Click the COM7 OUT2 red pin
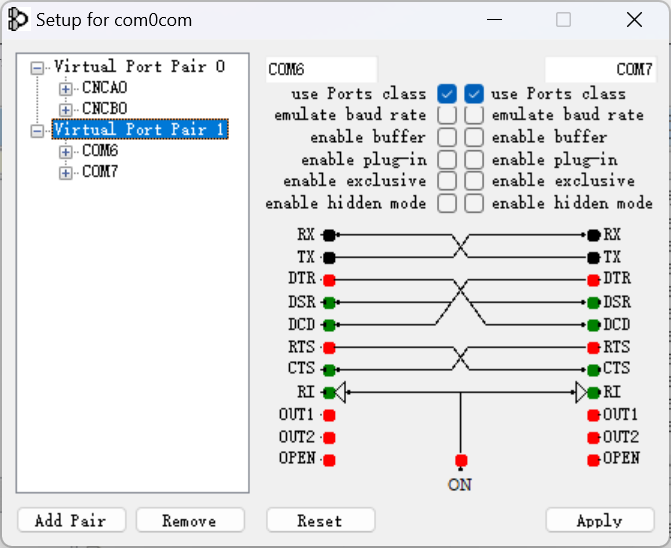Screen dimensions: 671x548 click(594, 438)
